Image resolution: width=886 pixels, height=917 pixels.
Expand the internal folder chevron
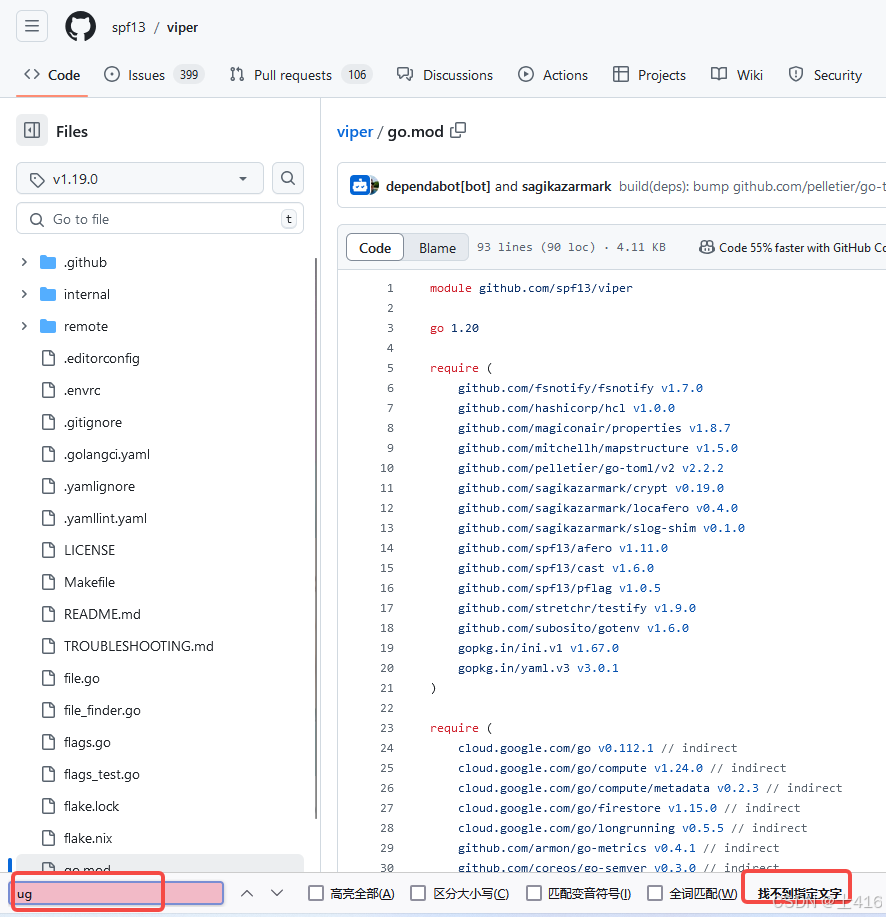[24, 294]
